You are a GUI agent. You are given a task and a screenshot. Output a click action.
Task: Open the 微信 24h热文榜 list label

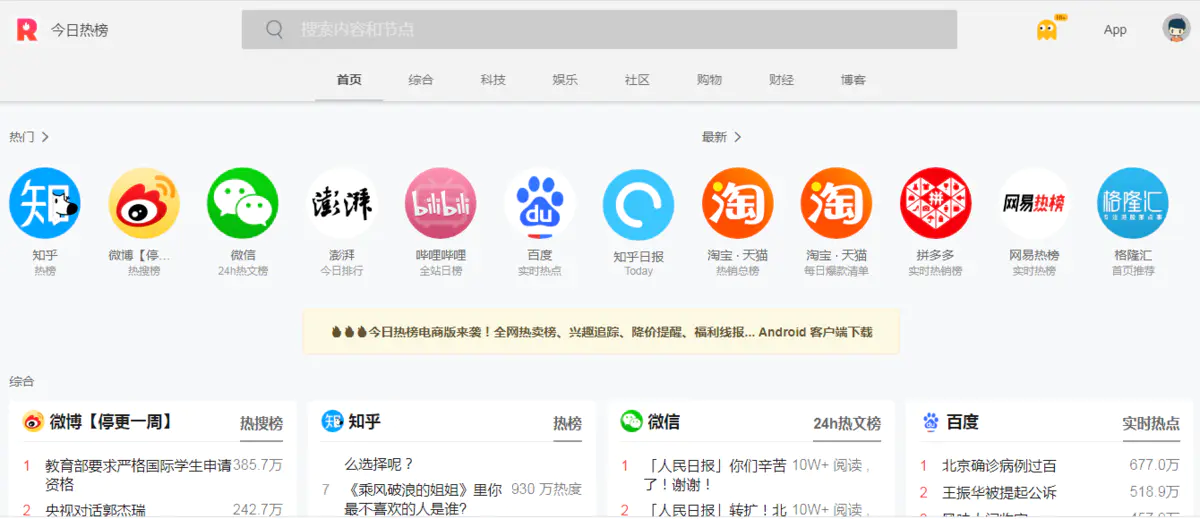coord(847,424)
